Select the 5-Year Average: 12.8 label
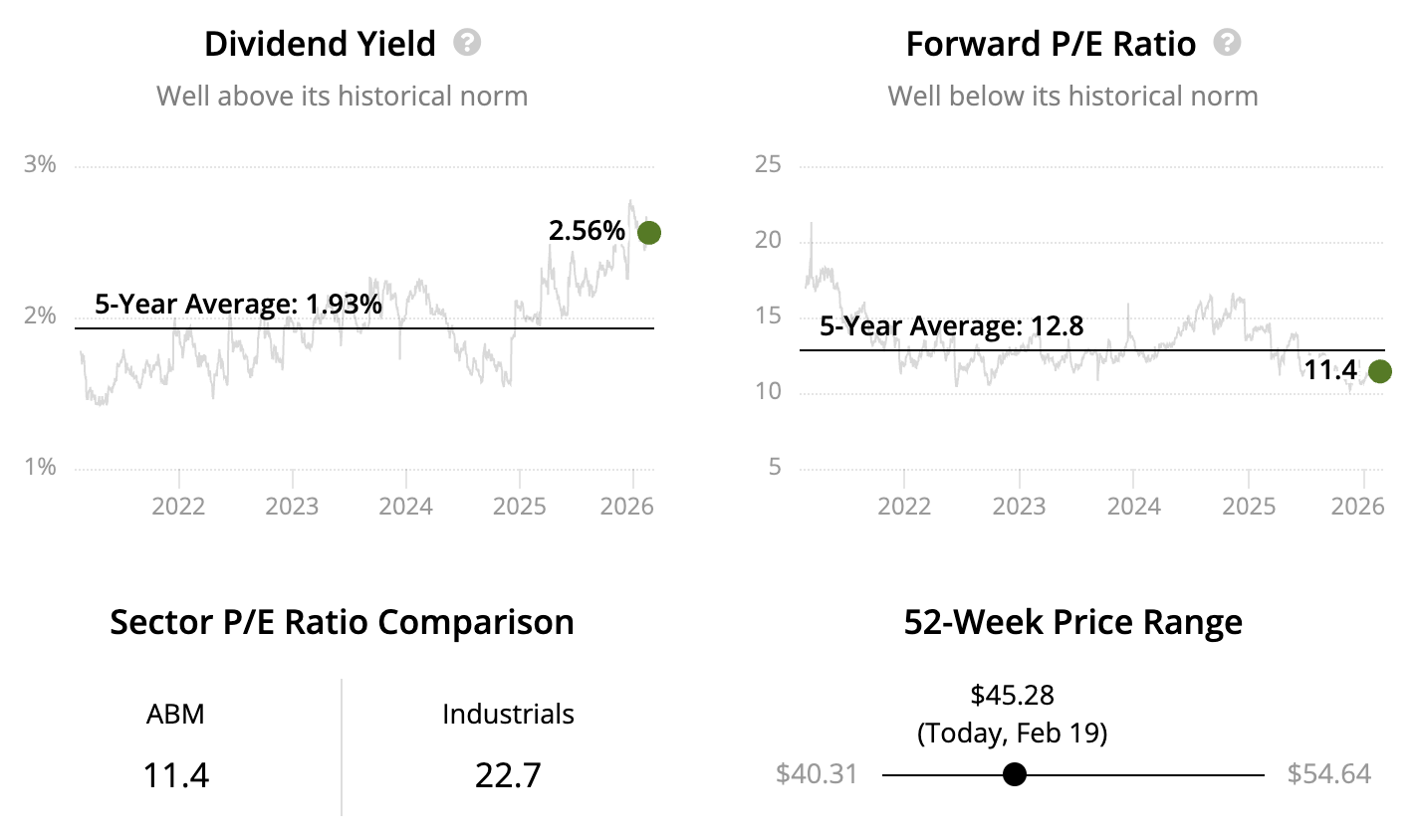Screen dimensions: 1420x840 (x=951, y=325)
